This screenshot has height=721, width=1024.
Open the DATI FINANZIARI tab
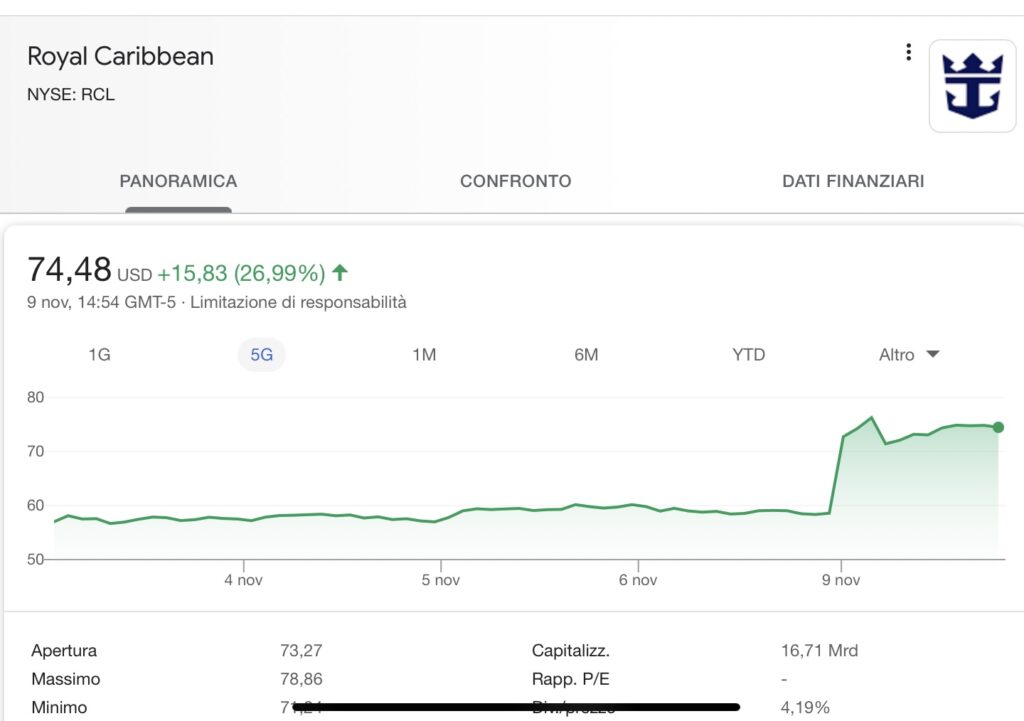click(853, 181)
